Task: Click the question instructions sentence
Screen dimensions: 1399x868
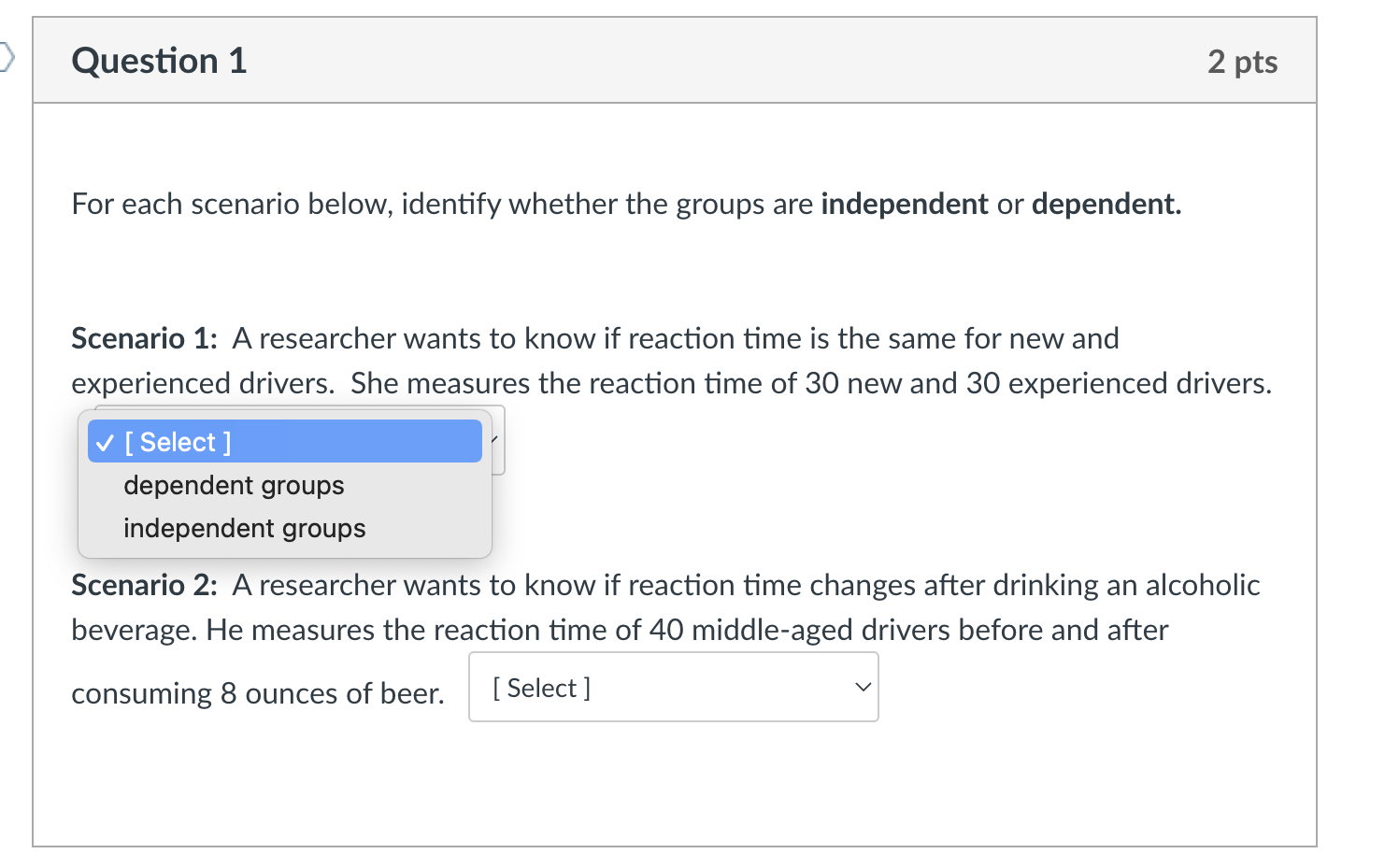Action: pos(626,204)
